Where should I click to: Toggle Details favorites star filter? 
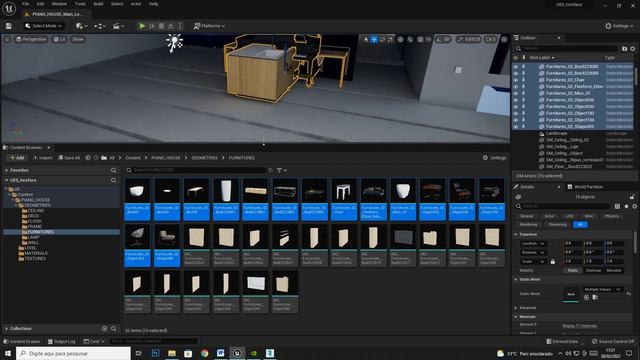pos(626,207)
